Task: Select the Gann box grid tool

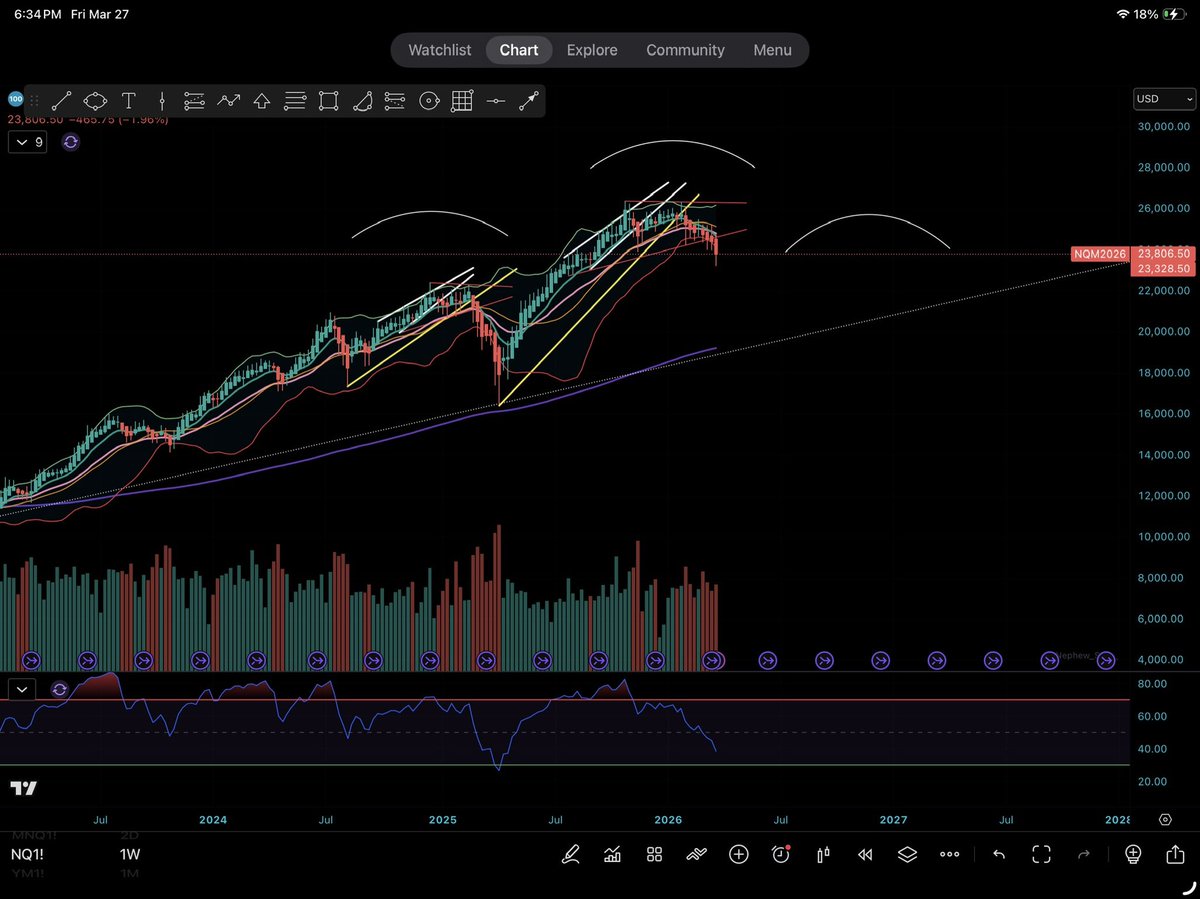Action: coord(462,101)
